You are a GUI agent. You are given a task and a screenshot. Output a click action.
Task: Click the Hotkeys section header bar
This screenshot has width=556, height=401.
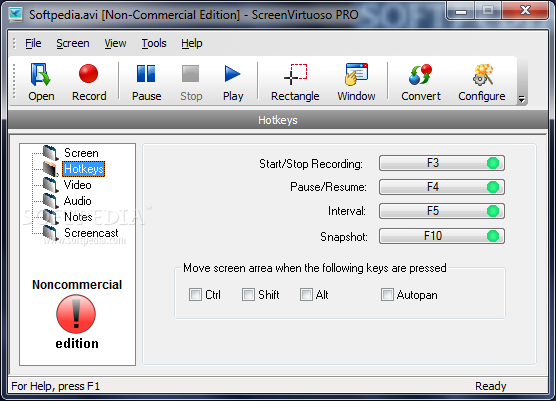pyautogui.click(x=278, y=120)
